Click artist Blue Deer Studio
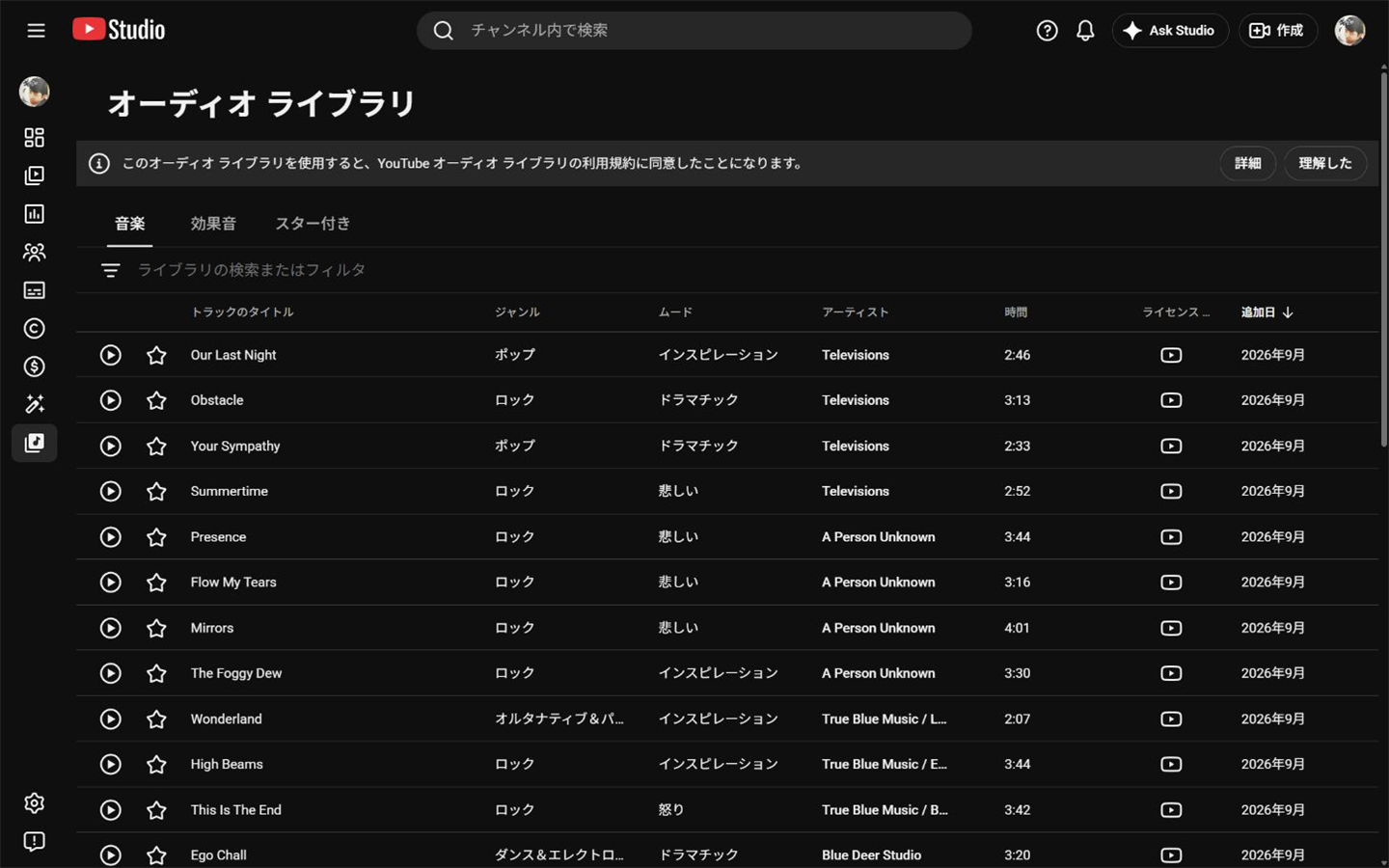This screenshot has width=1389, height=868. [x=872, y=855]
